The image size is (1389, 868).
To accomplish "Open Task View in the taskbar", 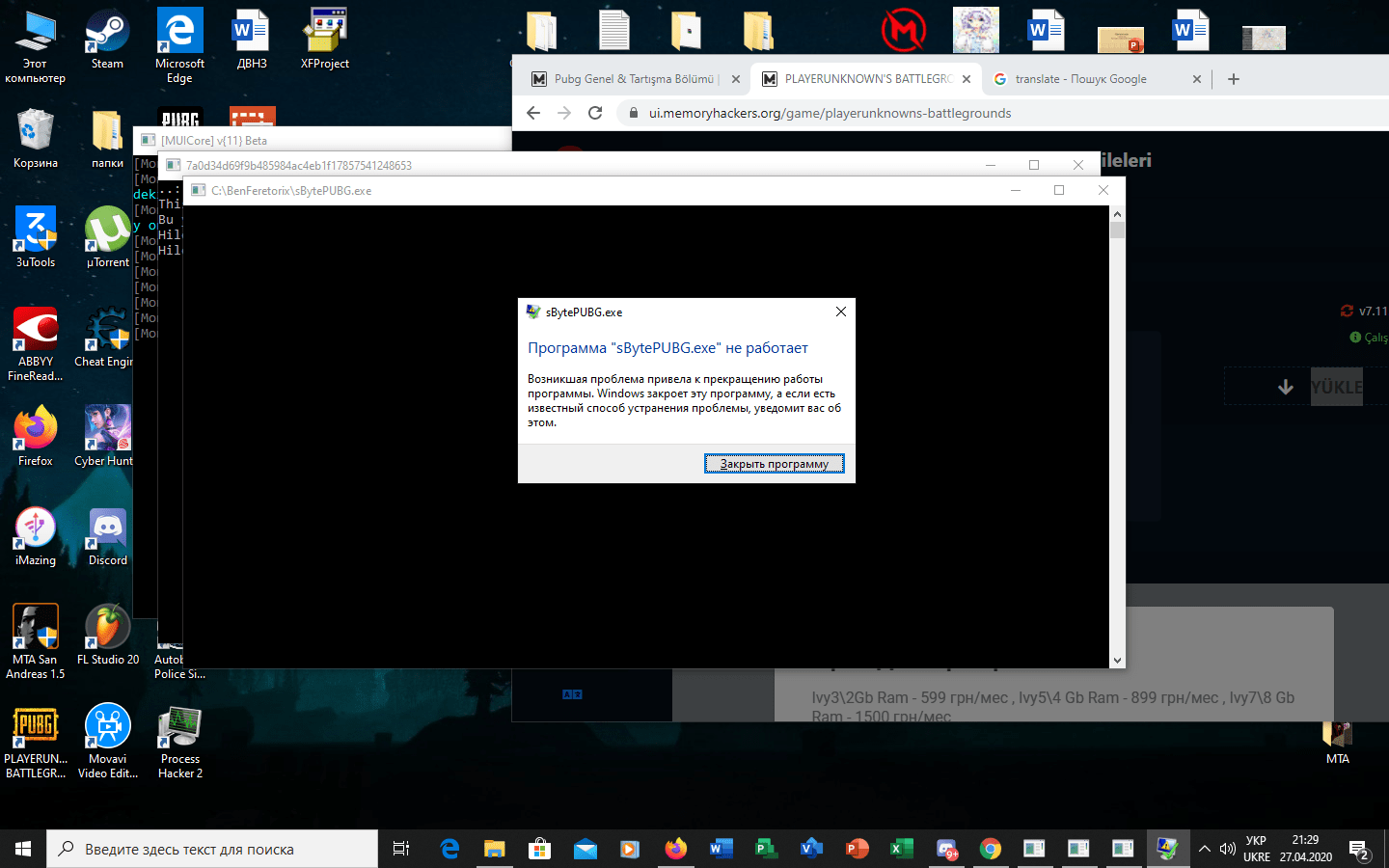I will pyautogui.click(x=401, y=849).
